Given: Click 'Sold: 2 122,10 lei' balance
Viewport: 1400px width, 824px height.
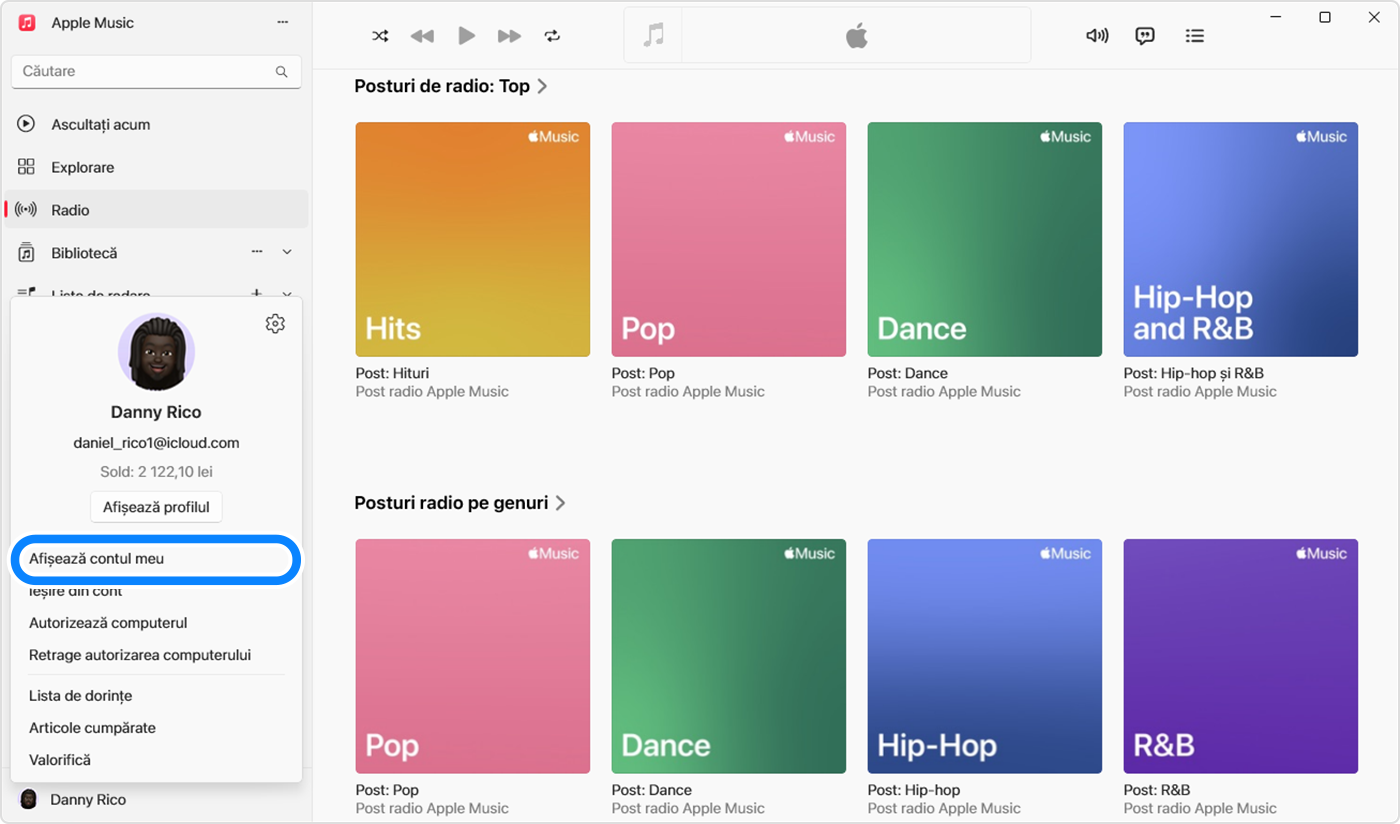Looking at the screenshot, I should tap(156, 472).
